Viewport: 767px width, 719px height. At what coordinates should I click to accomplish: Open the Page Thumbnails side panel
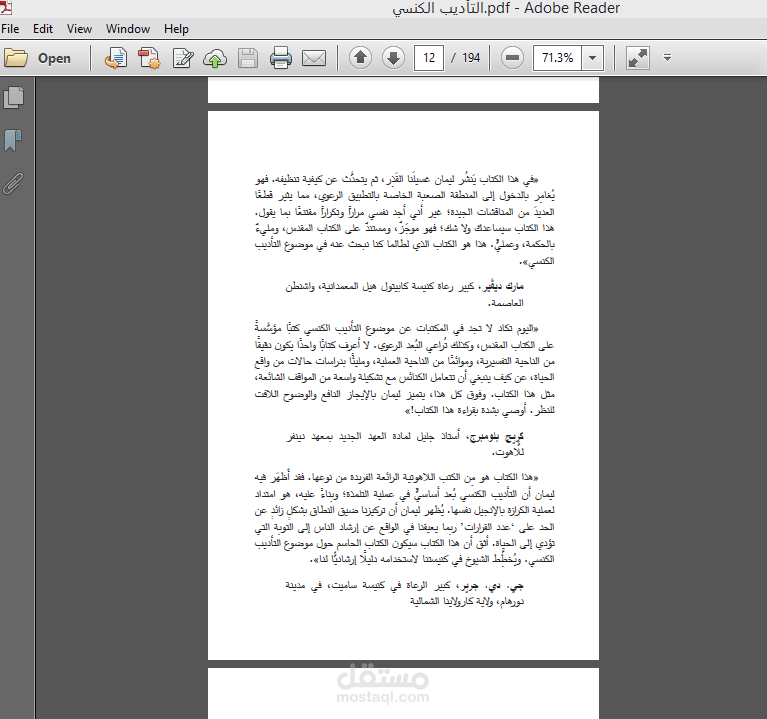[x=14, y=97]
